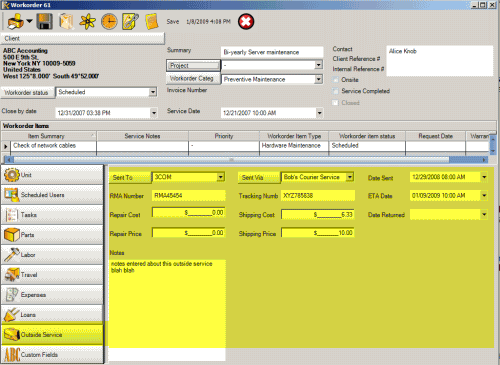
Task: Expand the Workorder status dropdown
Action: click(153, 92)
